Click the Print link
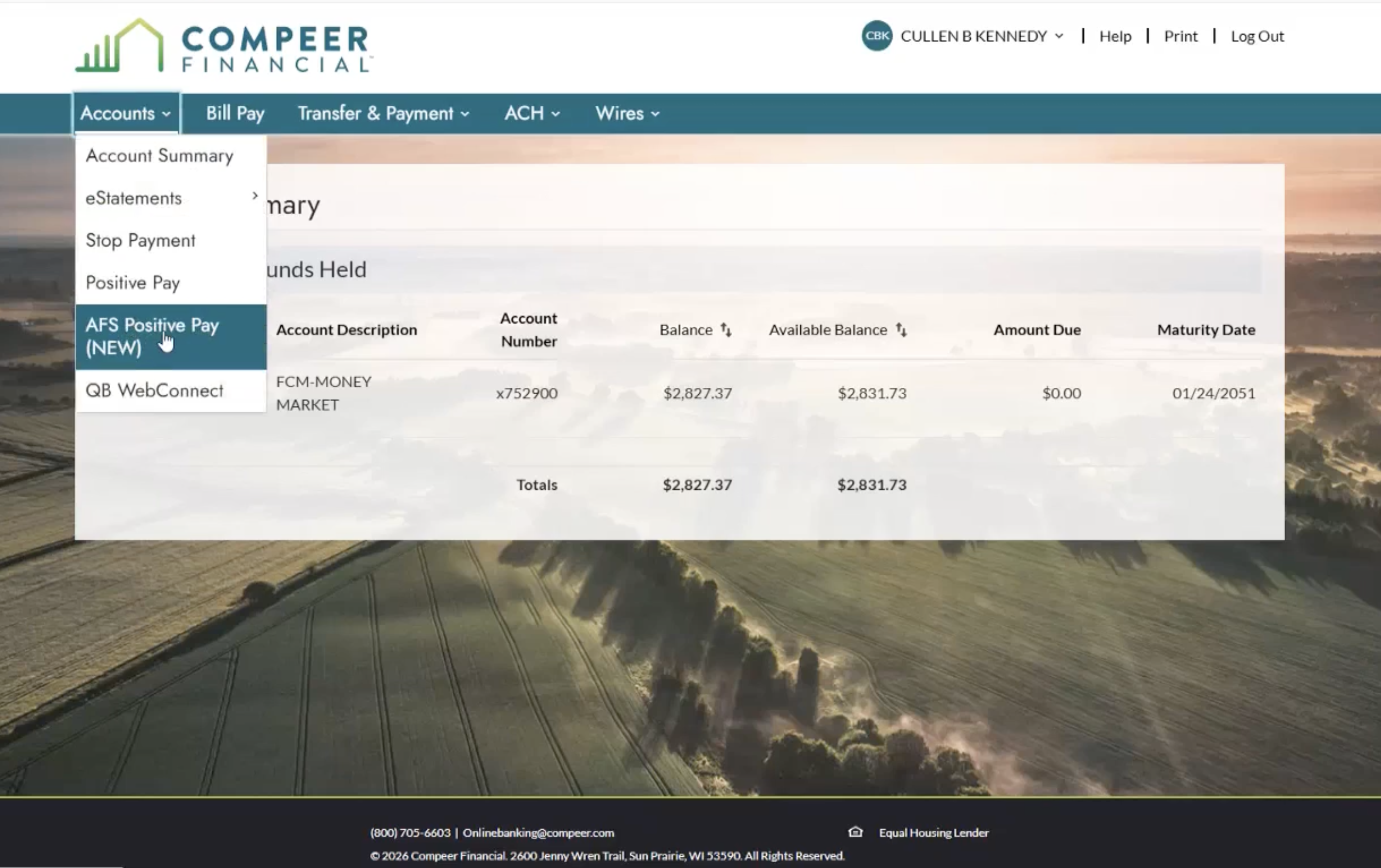1381x868 pixels. point(1180,36)
